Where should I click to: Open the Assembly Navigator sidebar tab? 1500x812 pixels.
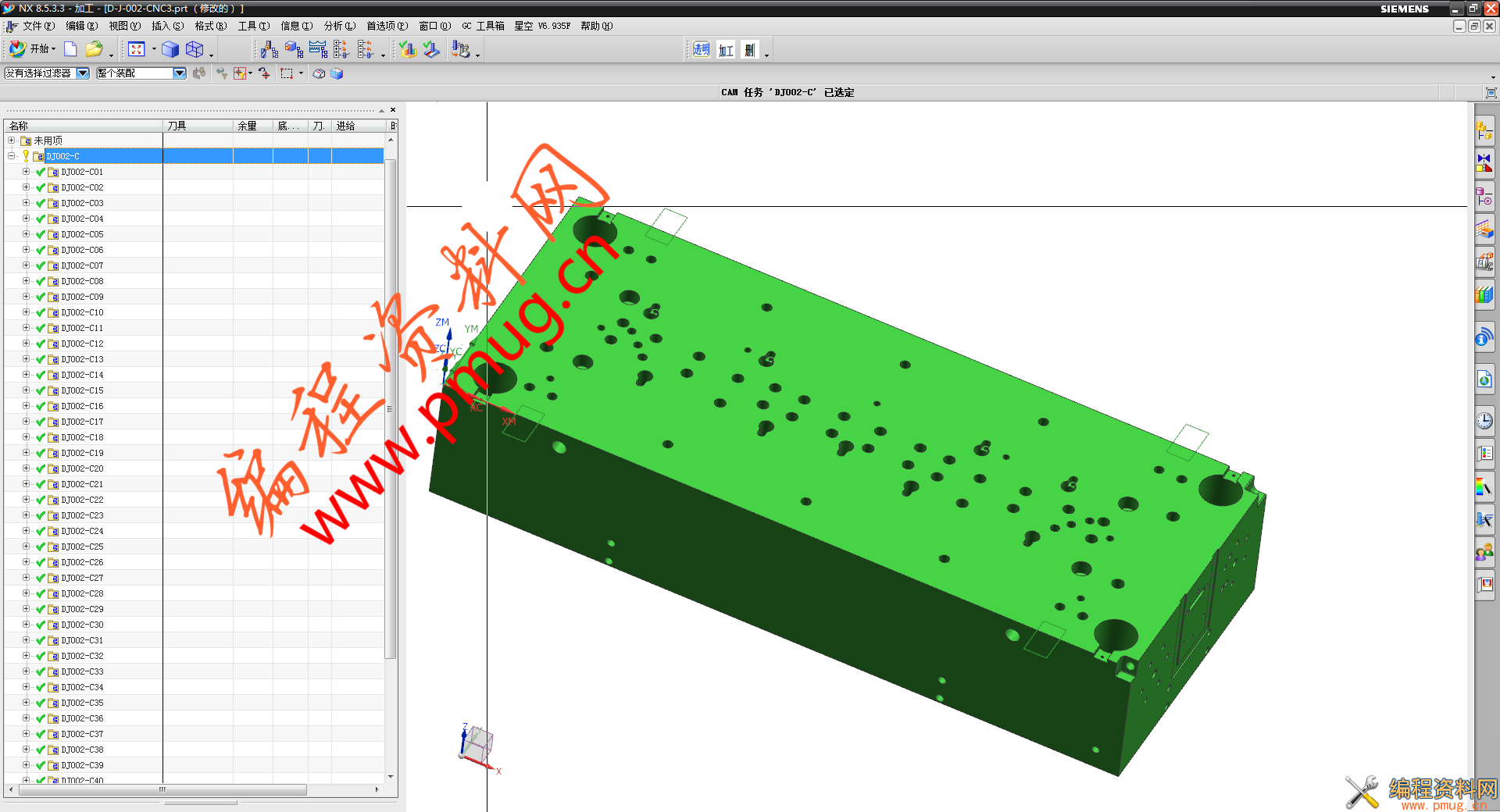(x=1484, y=130)
